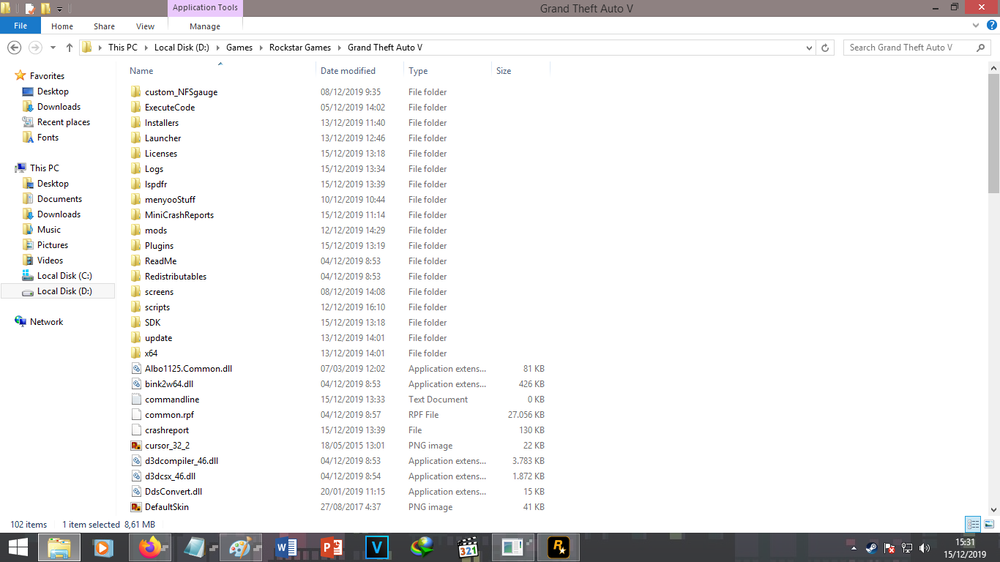Select Pictures under This PC
The image size is (1000, 562).
[x=52, y=245]
